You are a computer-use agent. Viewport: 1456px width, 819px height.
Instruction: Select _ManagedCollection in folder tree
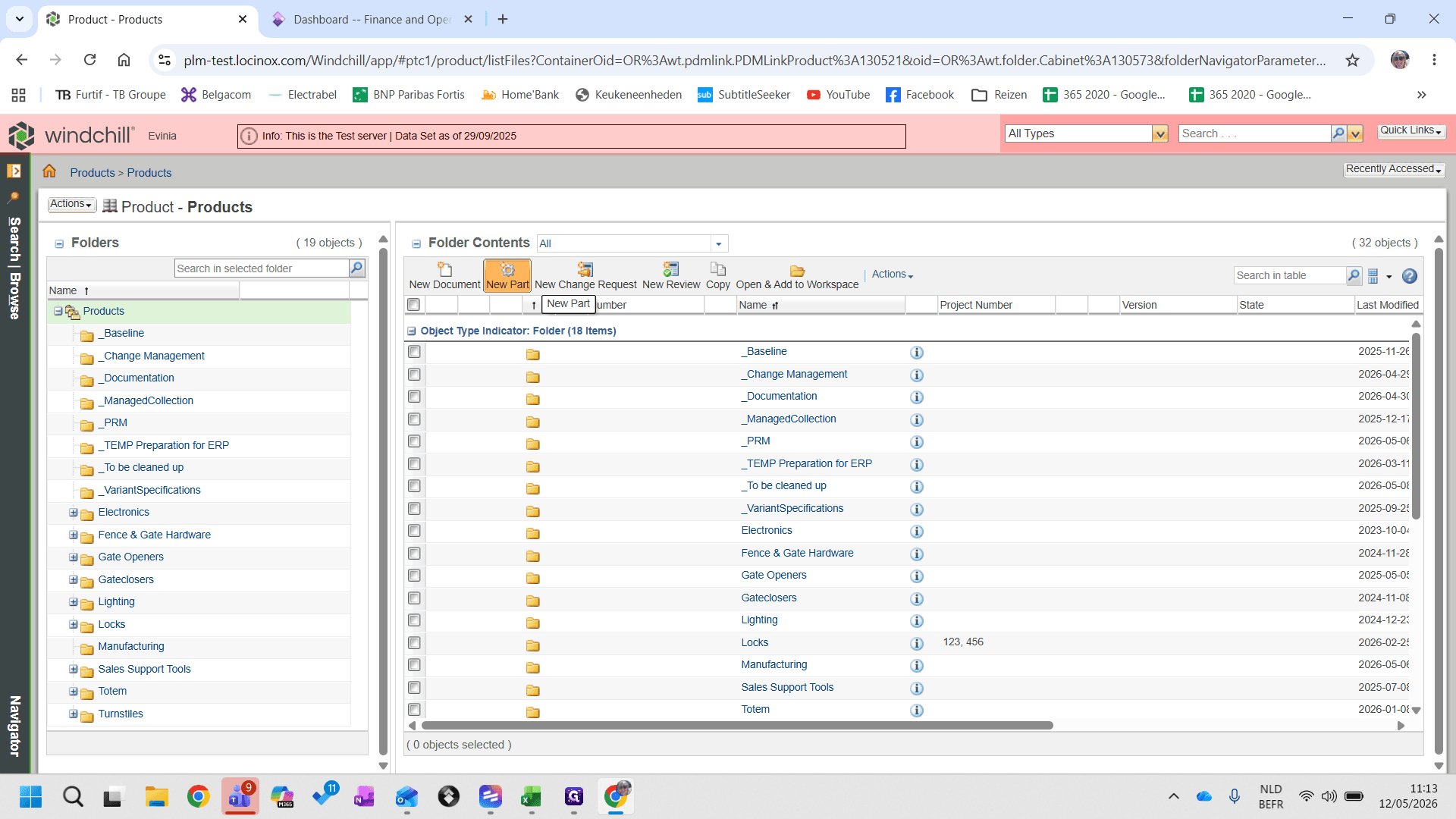coord(146,401)
